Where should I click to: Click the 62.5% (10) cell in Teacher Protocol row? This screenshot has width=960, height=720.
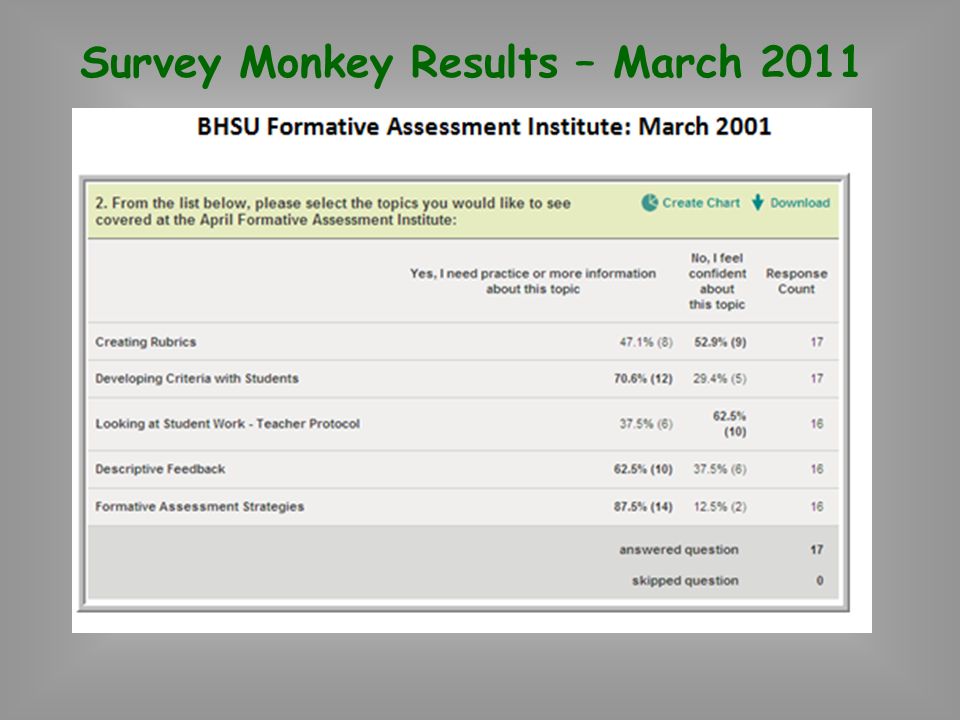click(x=729, y=424)
